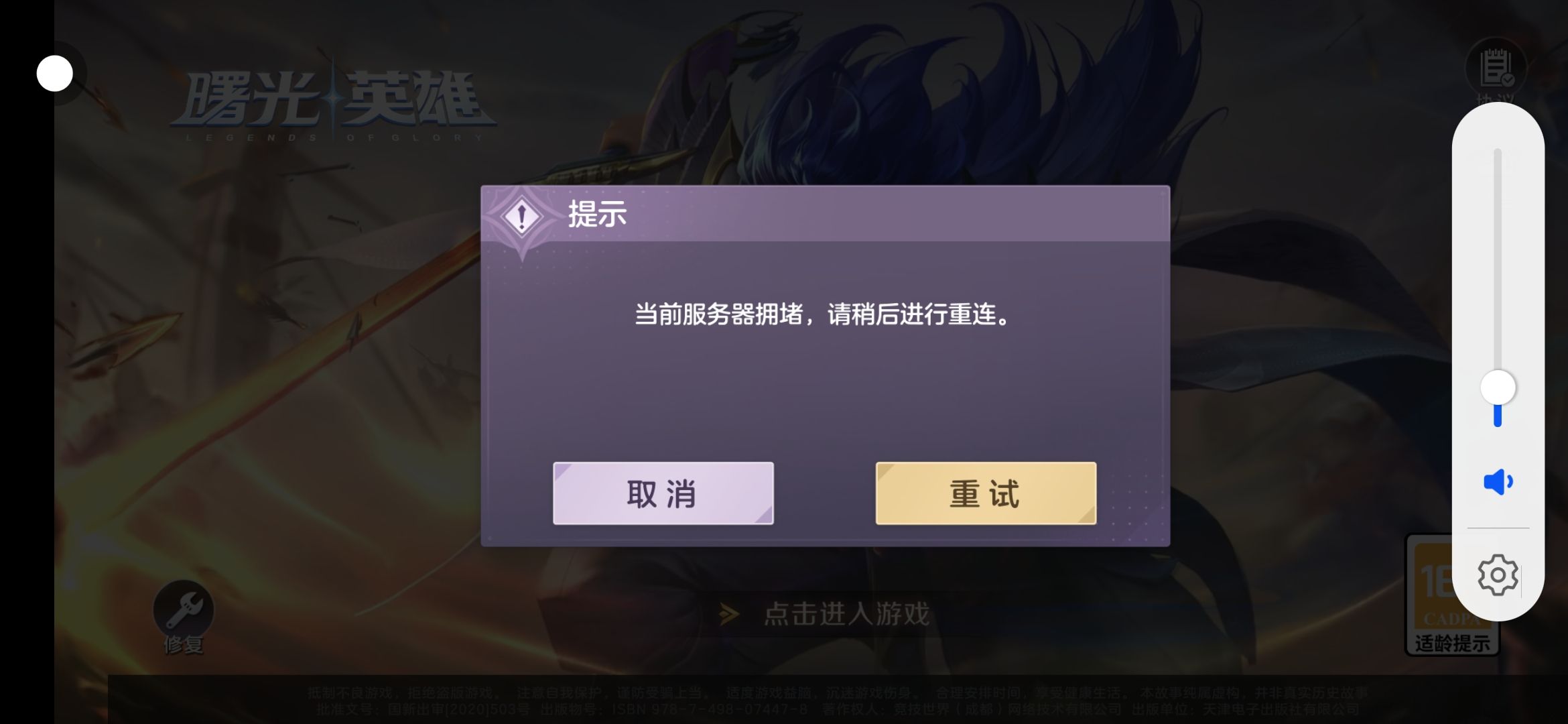This screenshot has width=1568, height=724.
Task: Open 适龄提示 age advisory label
Action: (x=1452, y=644)
